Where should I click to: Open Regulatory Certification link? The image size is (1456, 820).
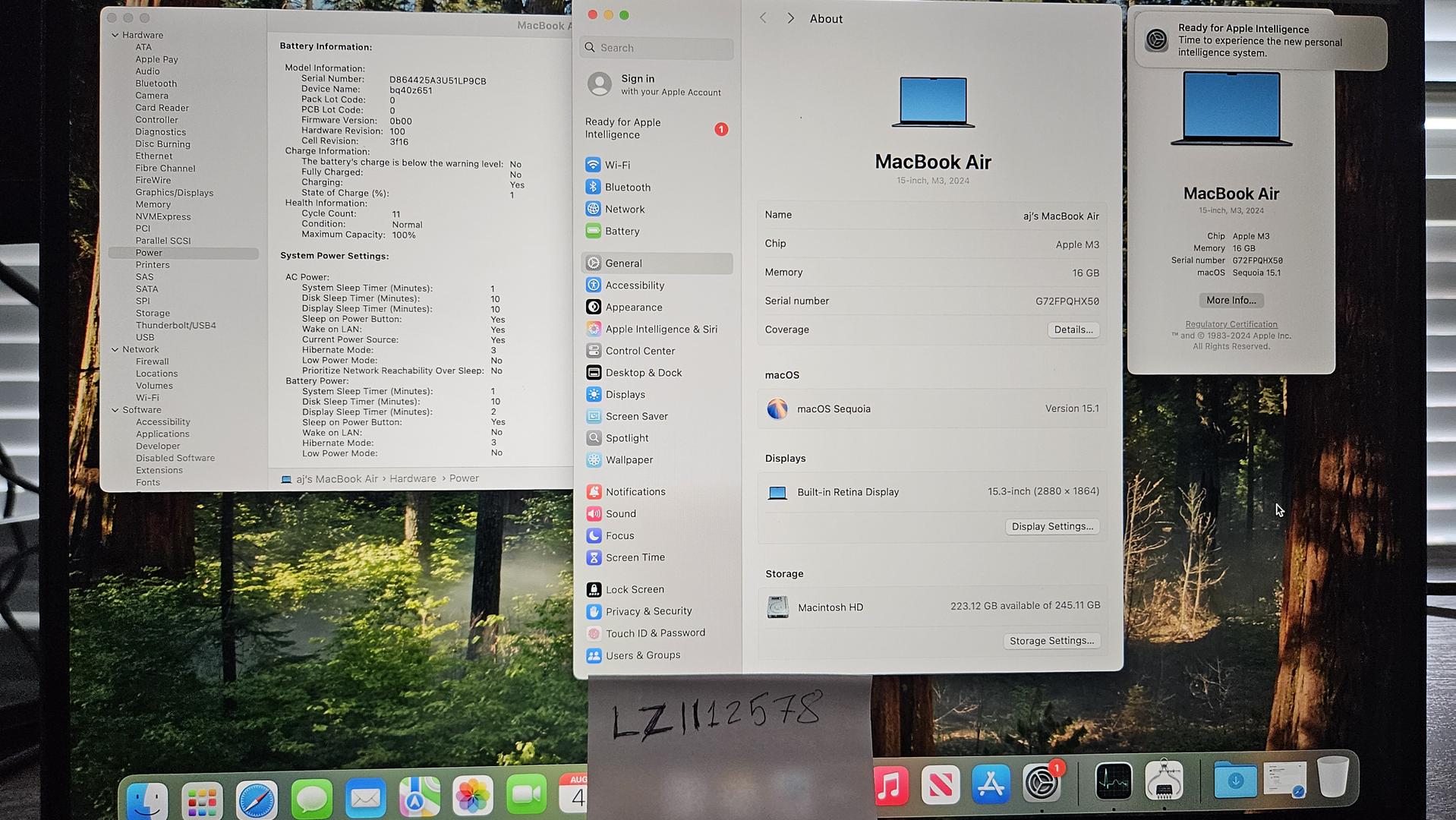[1231, 324]
